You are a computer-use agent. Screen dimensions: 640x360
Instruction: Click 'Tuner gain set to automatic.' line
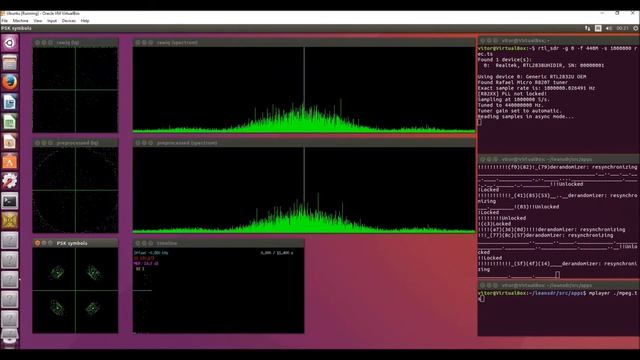pyautogui.click(x=520, y=111)
